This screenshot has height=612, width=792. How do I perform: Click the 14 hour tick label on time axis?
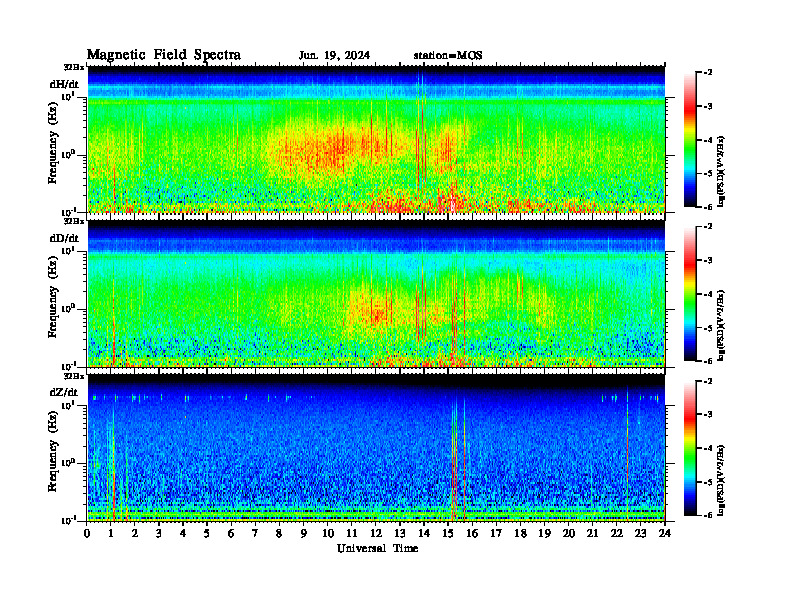point(424,534)
